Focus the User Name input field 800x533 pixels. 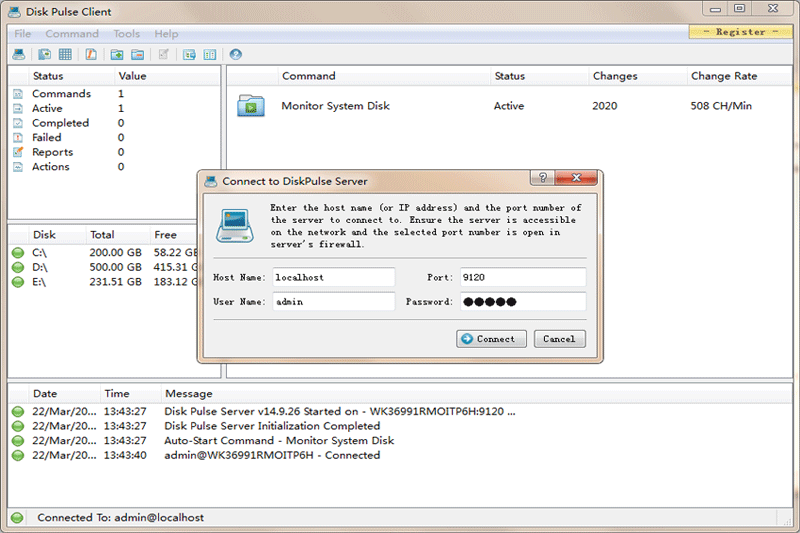click(x=334, y=302)
